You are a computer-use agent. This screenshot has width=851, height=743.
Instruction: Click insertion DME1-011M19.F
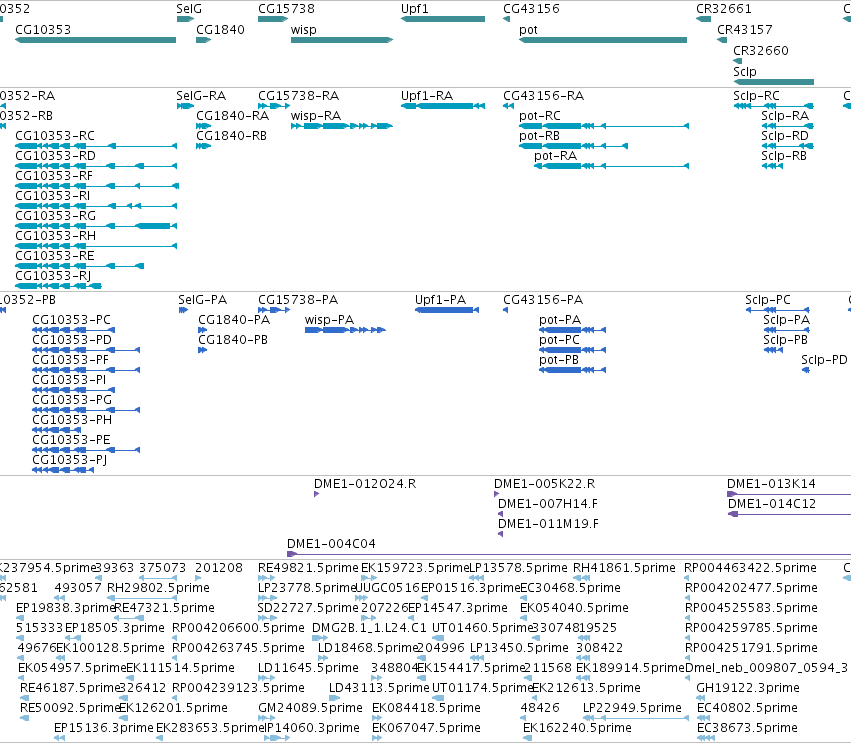pyautogui.click(x=500, y=534)
